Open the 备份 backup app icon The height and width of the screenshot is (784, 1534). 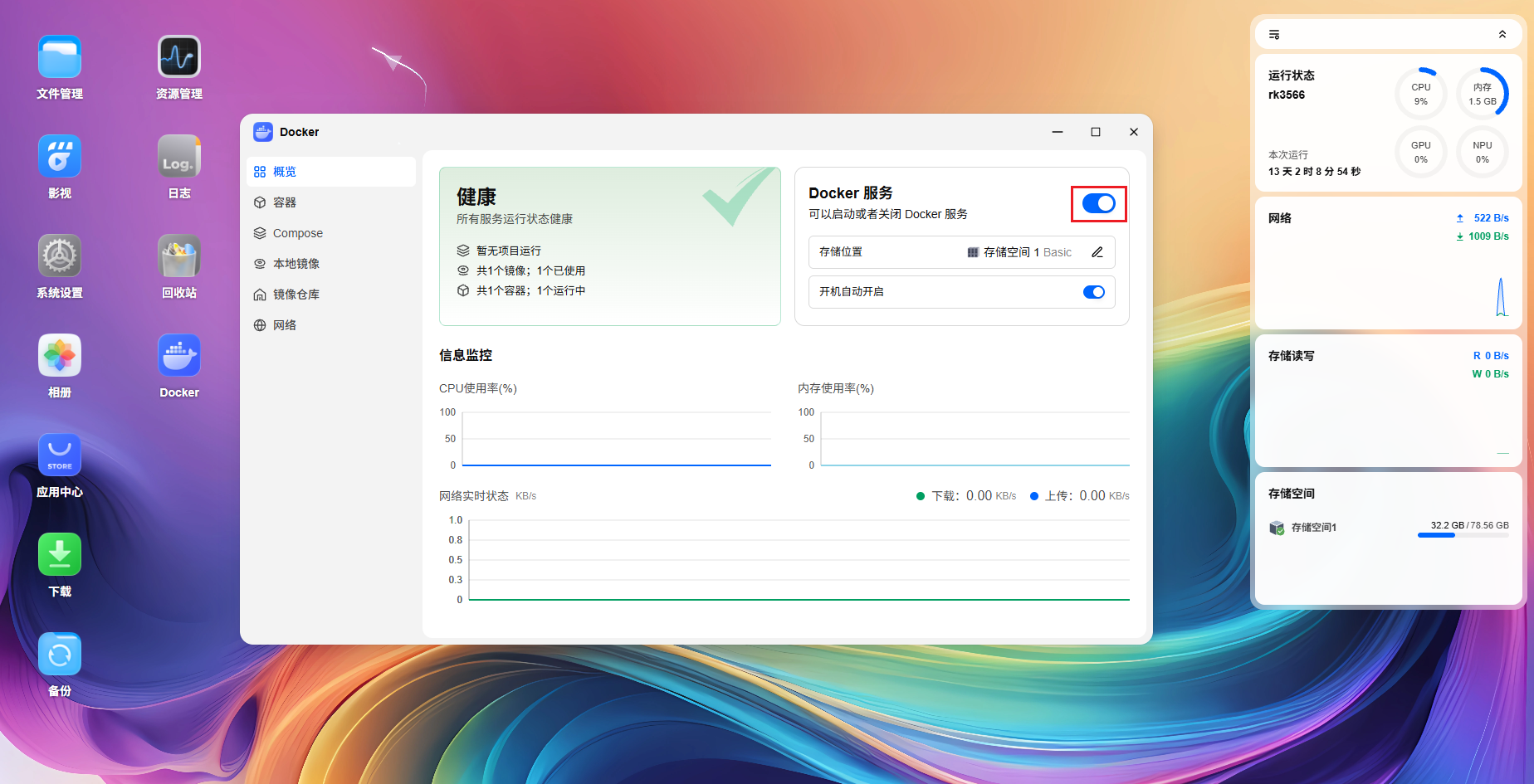60,655
